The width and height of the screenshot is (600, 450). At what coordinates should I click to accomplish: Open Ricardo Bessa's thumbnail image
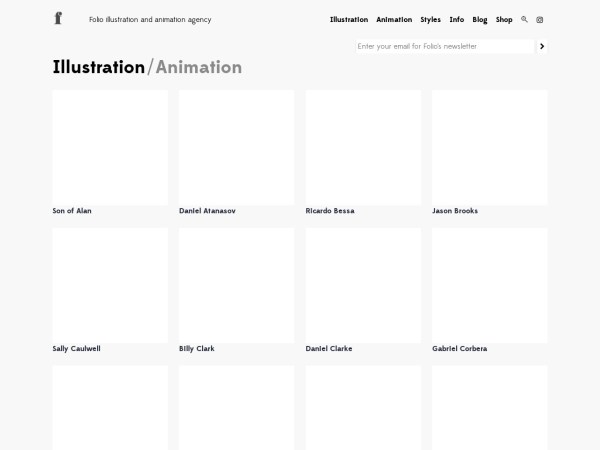(x=363, y=147)
